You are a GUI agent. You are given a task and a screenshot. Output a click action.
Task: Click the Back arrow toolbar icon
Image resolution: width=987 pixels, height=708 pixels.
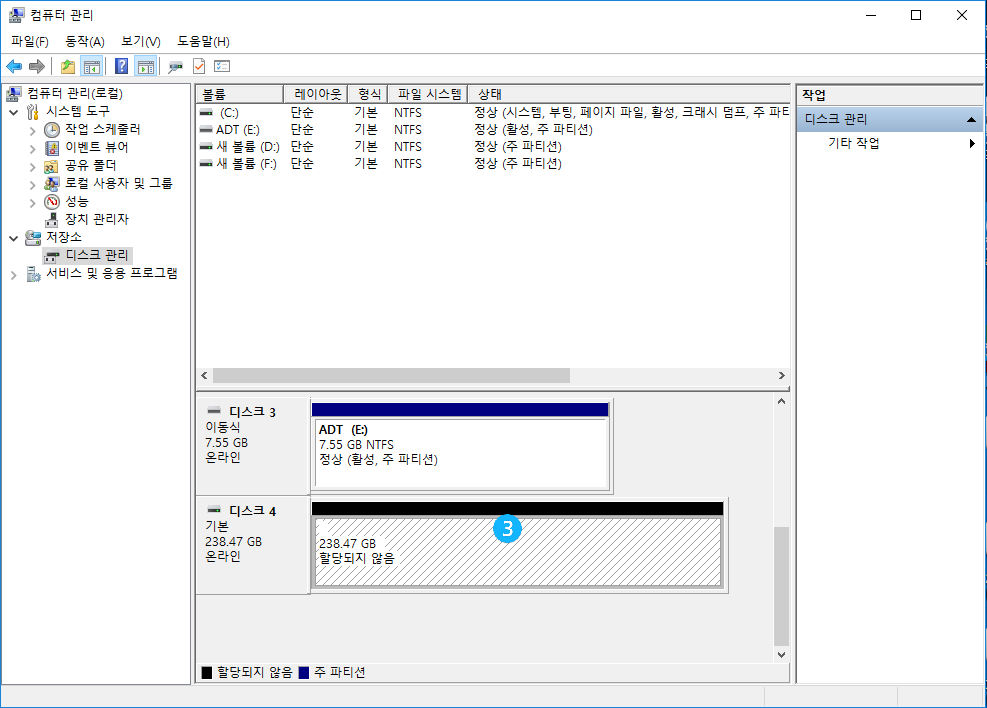click(x=14, y=66)
